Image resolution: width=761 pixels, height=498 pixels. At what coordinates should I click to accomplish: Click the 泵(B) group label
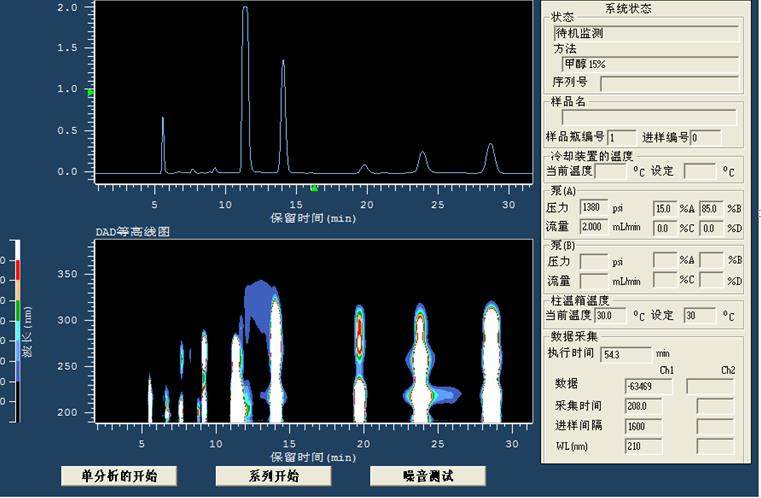pos(563,245)
